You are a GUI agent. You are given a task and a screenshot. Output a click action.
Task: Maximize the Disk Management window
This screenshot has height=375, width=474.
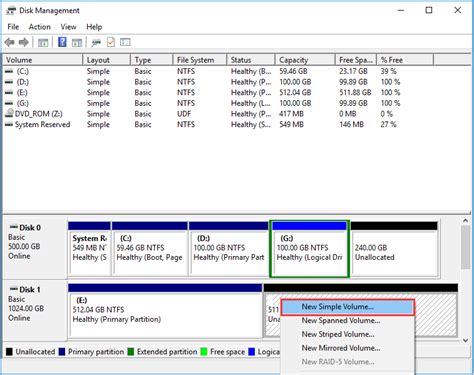coord(429,10)
